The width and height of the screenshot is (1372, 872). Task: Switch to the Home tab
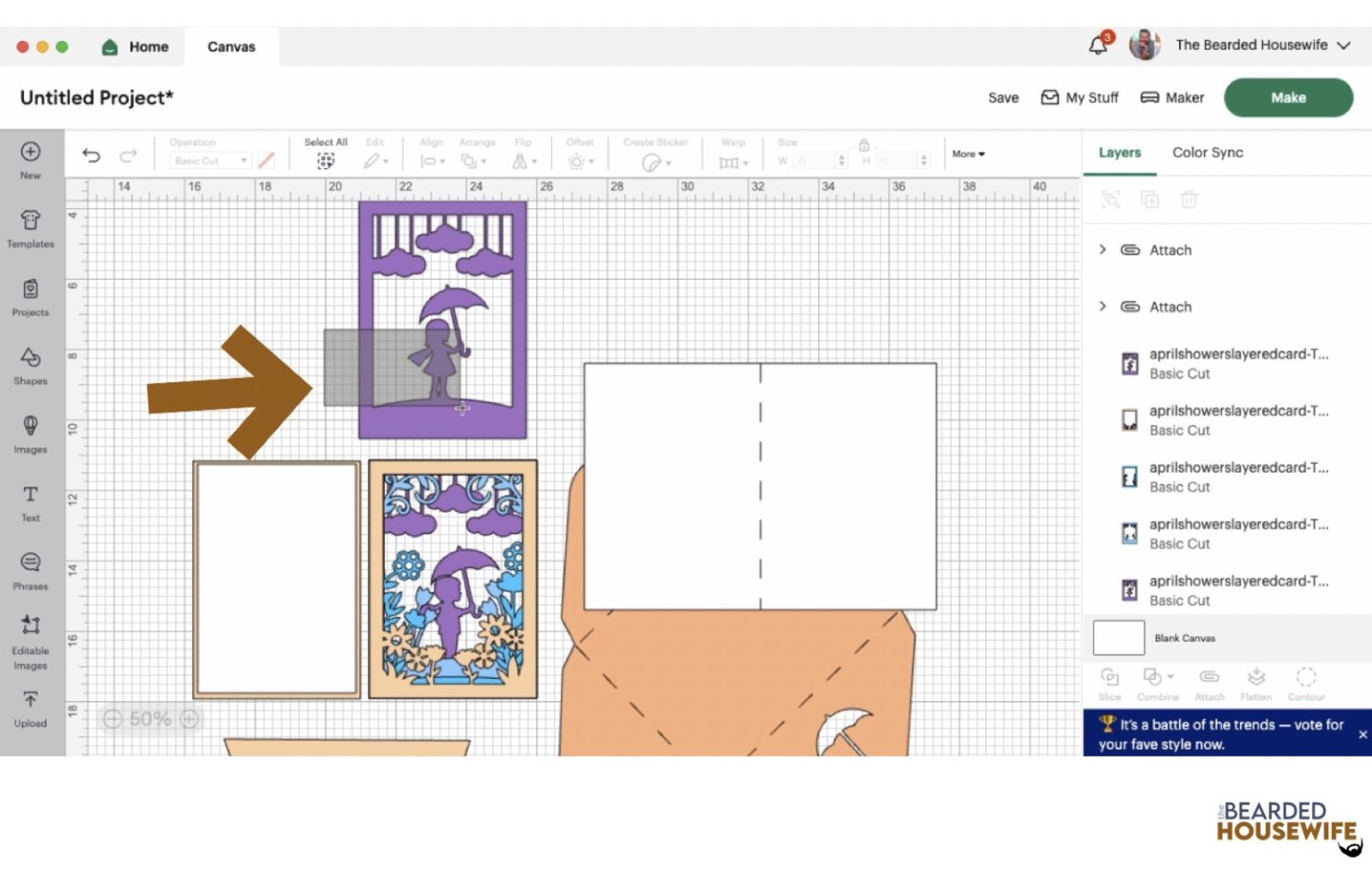tap(136, 46)
